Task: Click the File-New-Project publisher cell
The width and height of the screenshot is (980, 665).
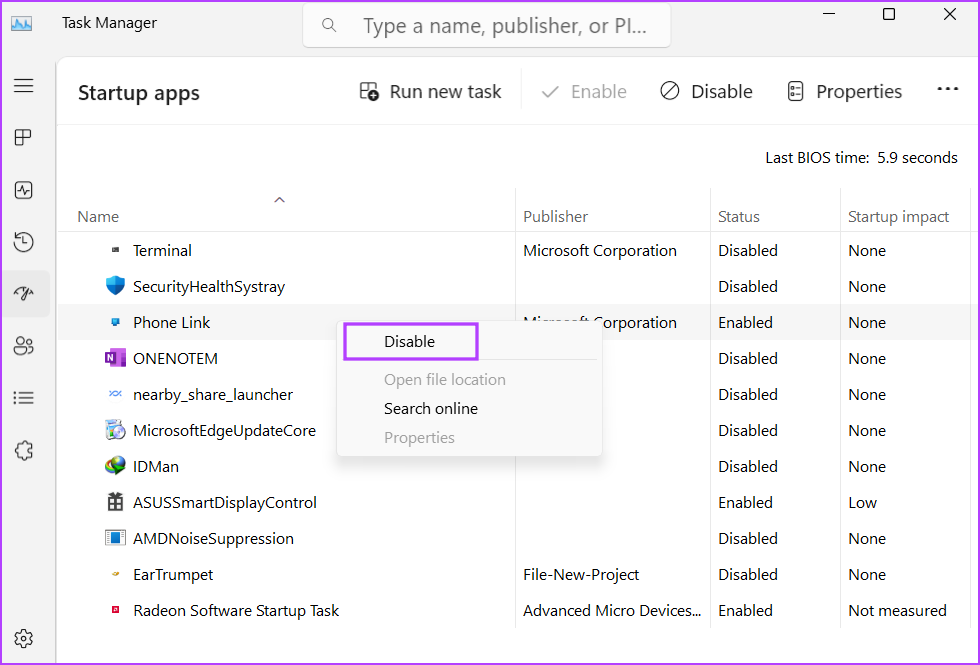Action: tap(581, 575)
